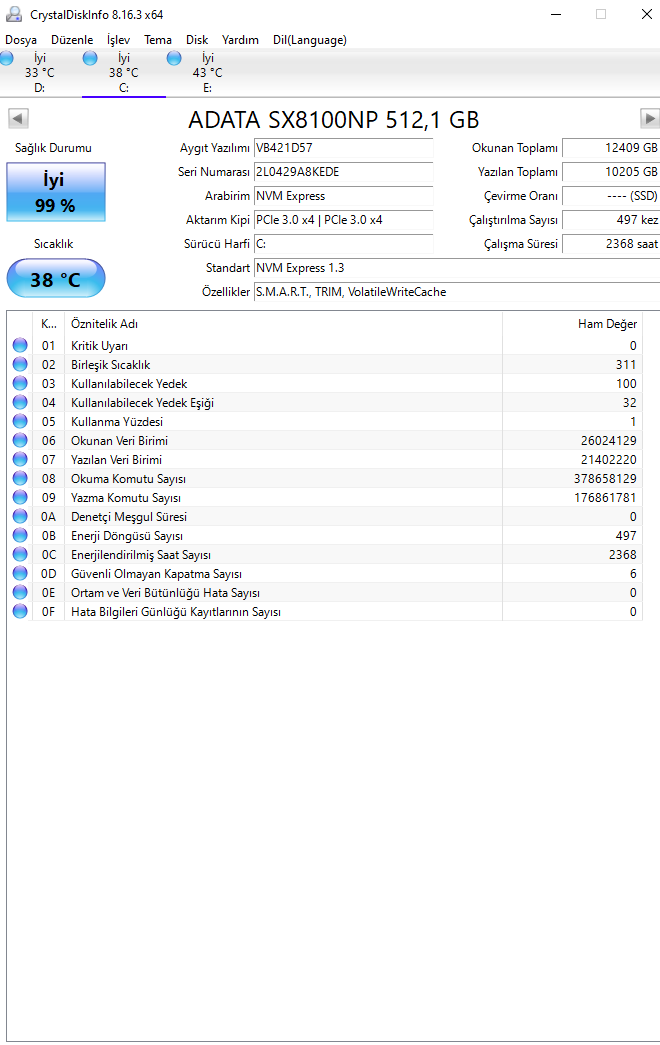660x1045 pixels.
Task: Select the blue status orb for drive D:
Action: pyautogui.click(x=6, y=59)
